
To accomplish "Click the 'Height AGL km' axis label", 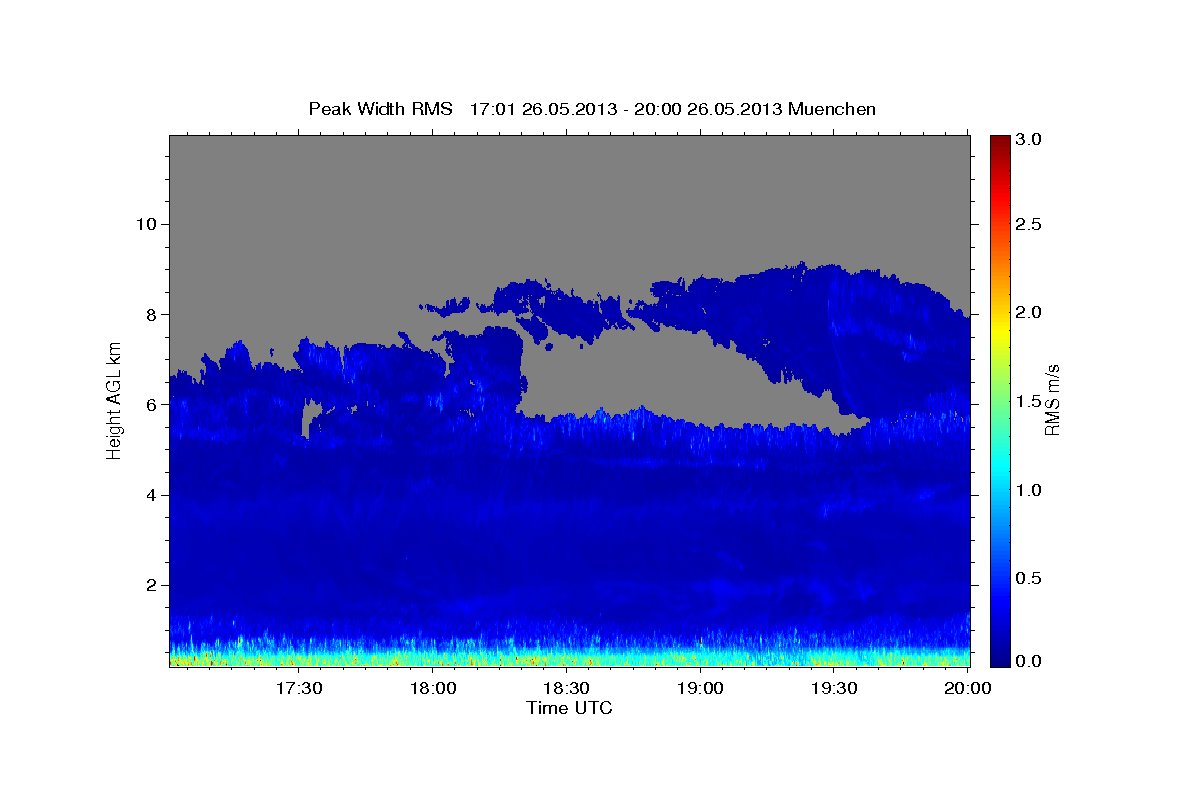I will point(115,400).
